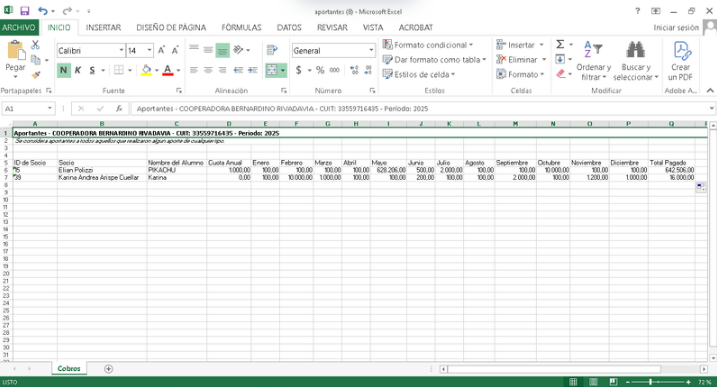This screenshot has height=387, width=717.
Task: Click Crear un PDF
Action: point(680,61)
